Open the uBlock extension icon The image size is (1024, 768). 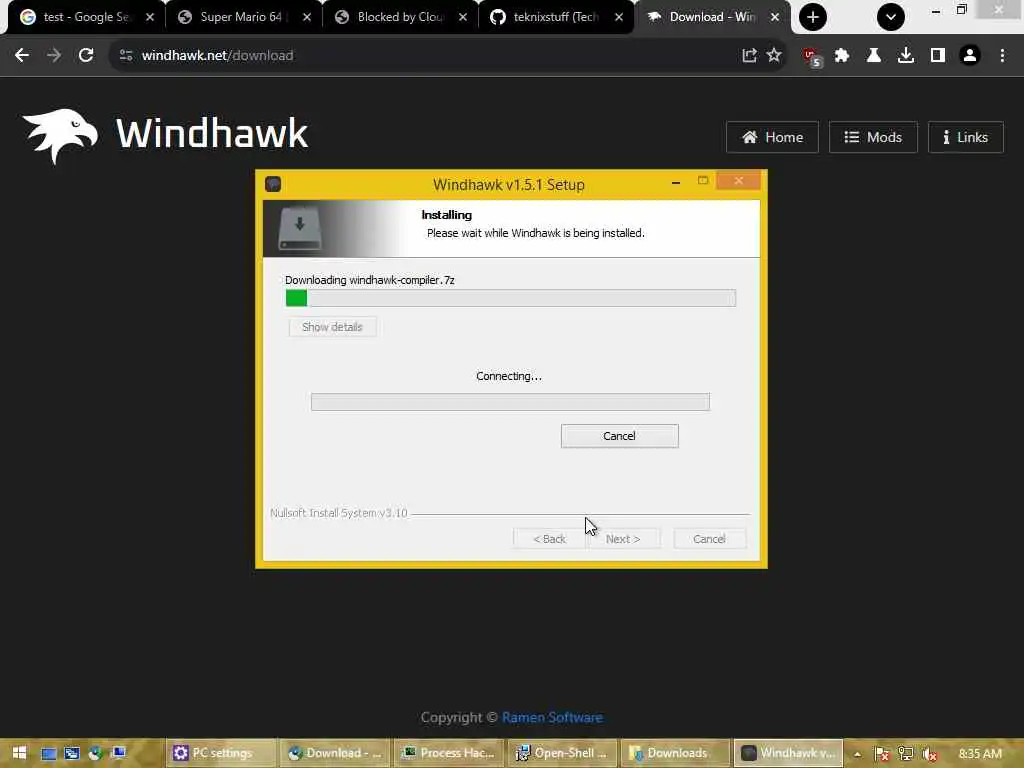coord(812,57)
